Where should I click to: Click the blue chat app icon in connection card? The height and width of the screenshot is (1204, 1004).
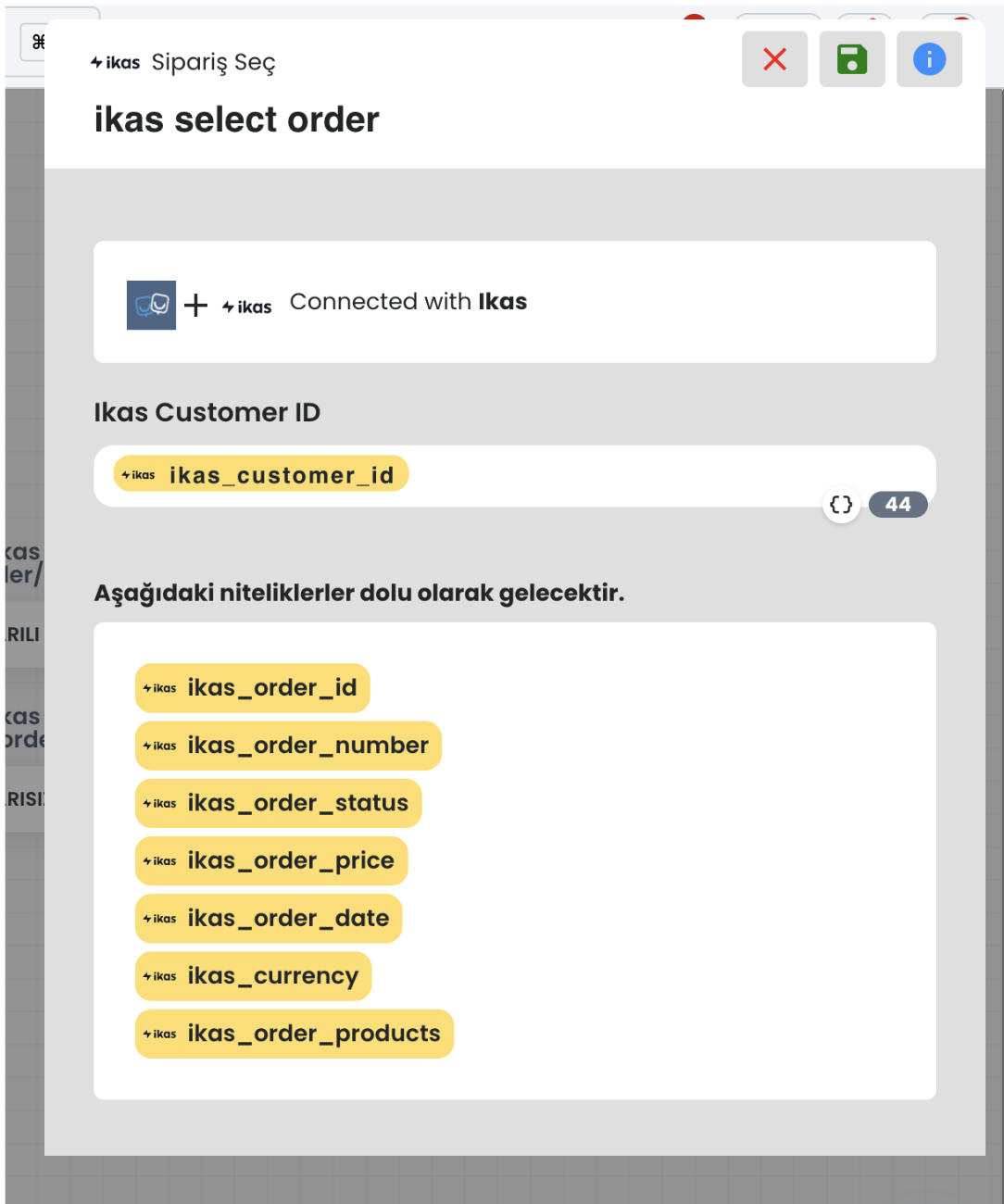pyautogui.click(x=151, y=305)
